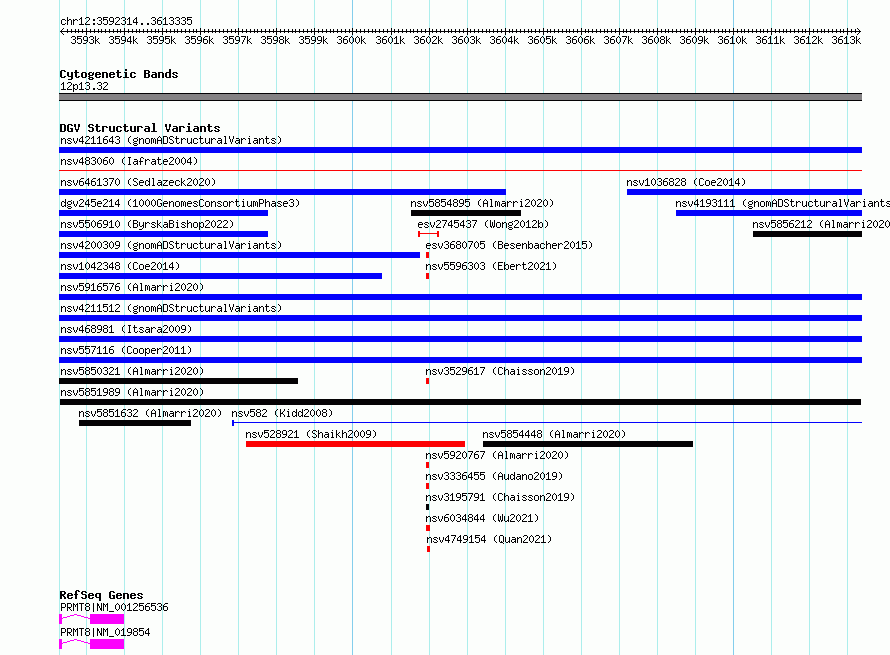
Task: Open nsv6461370 (Sedlazeck2020) variant
Action: (138, 182)
